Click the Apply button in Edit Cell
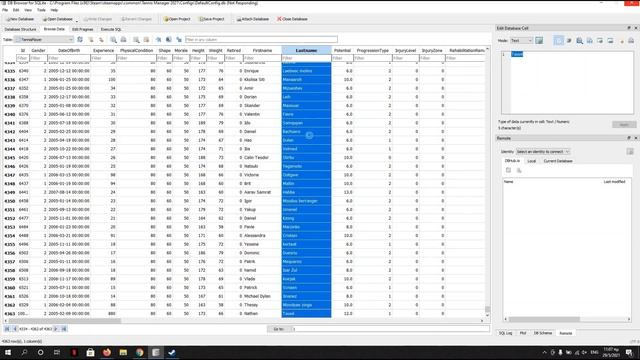 (x=624, y=125)
